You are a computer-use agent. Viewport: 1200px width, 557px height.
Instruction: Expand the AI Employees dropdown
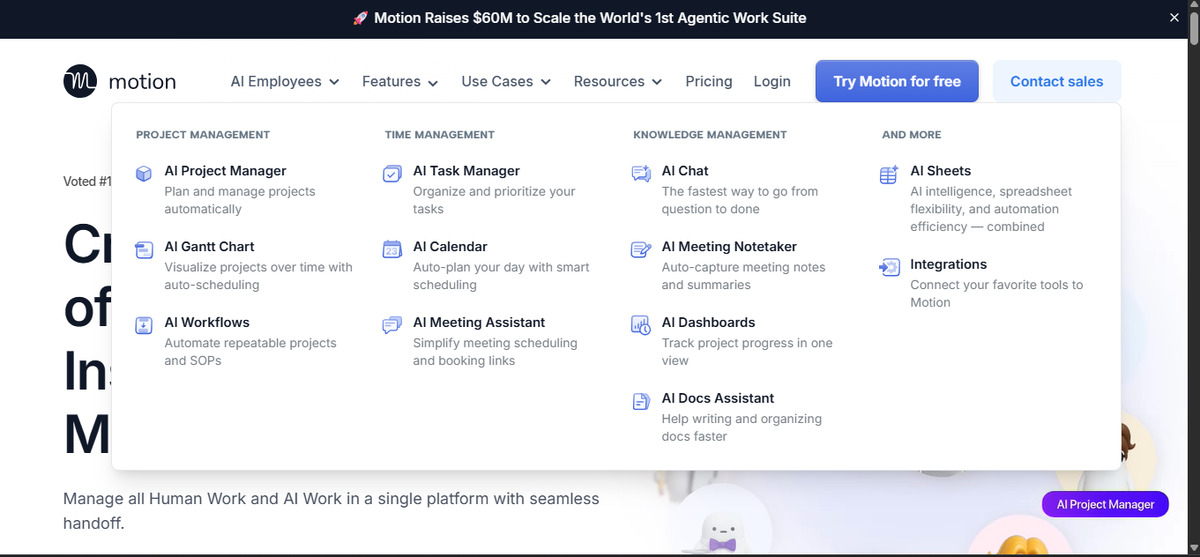(285, 82)
